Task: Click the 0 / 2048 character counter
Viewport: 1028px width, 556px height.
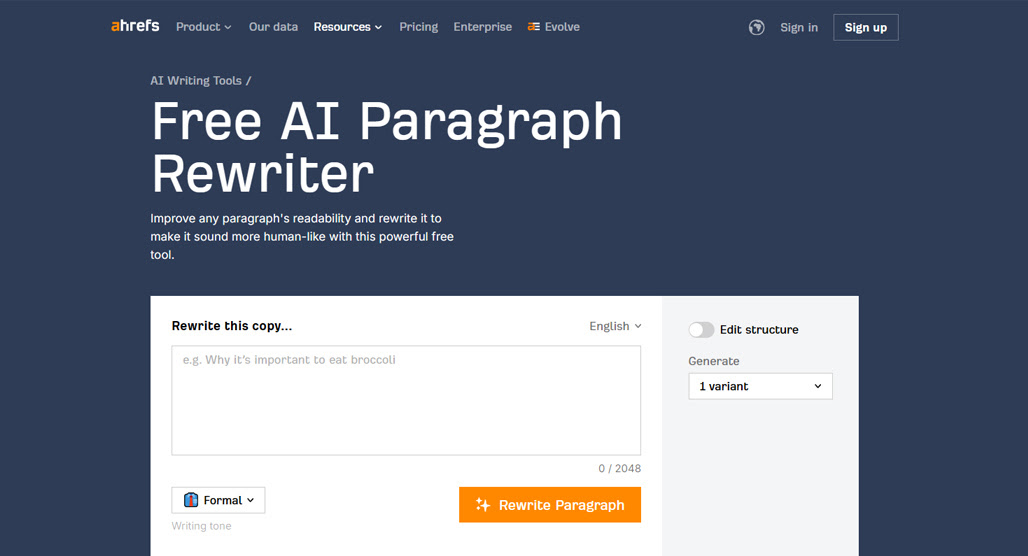Action: [620, 469]
